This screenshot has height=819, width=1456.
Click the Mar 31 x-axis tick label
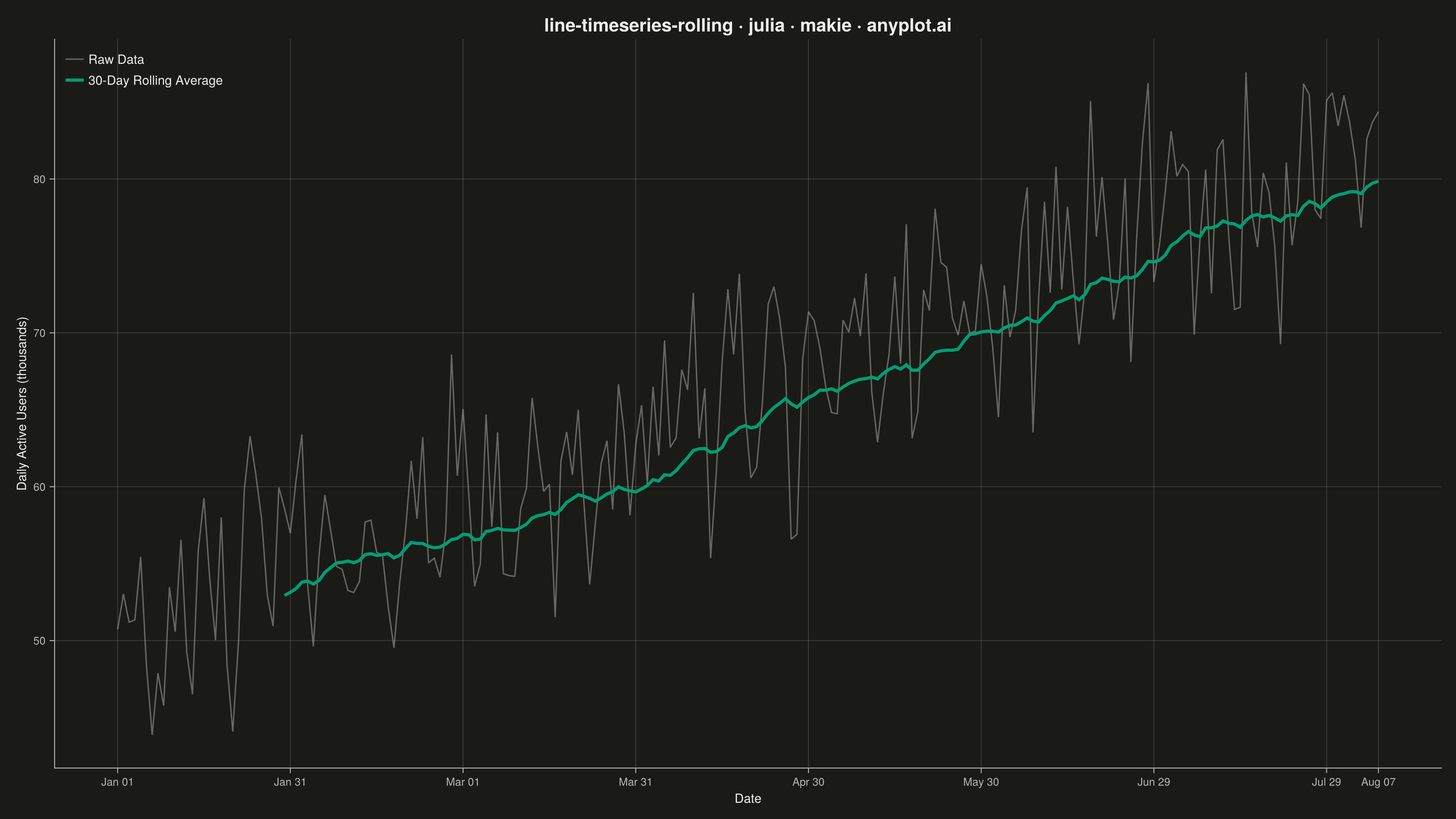635,782
